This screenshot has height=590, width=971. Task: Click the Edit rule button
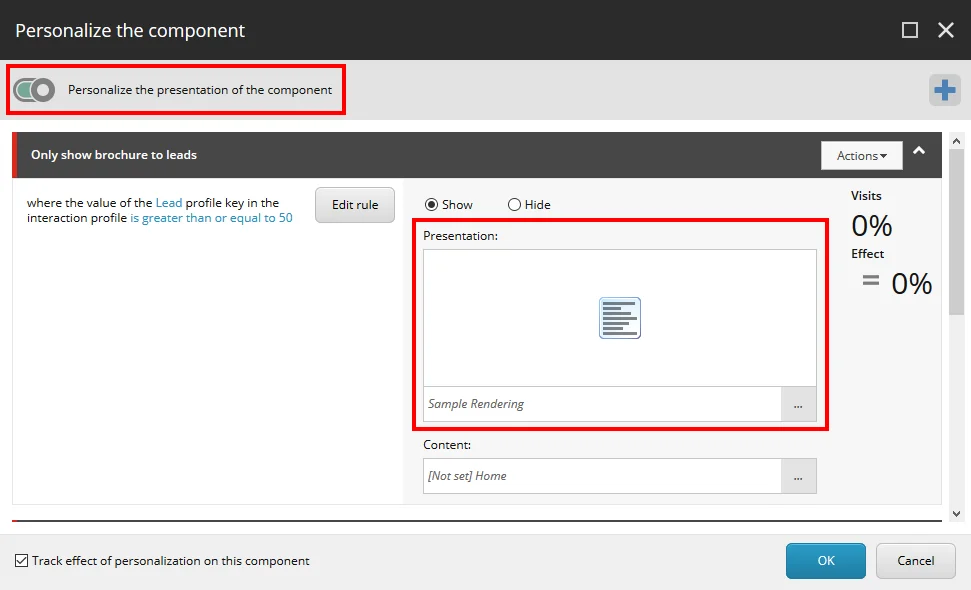[355, 205]
